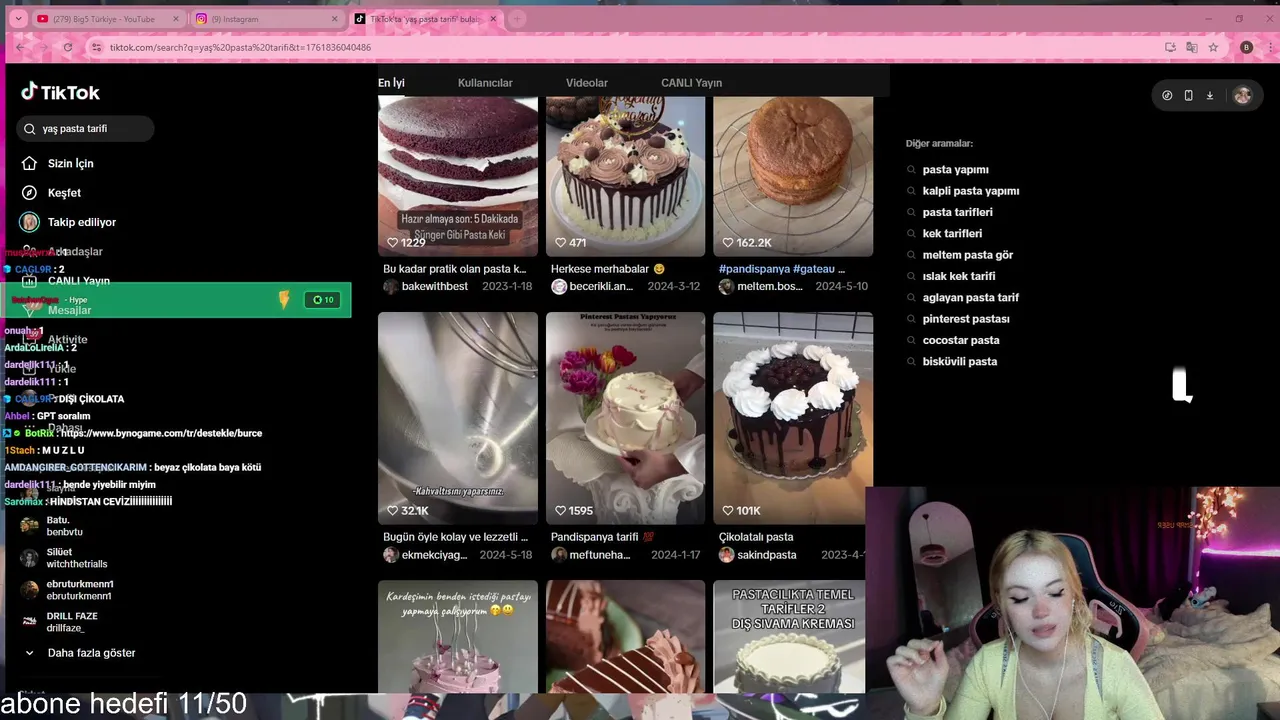This screenshot has width=1280, height=720.
Task: Open the TikTok profile avatar menu
Action: click(1242, 95)
